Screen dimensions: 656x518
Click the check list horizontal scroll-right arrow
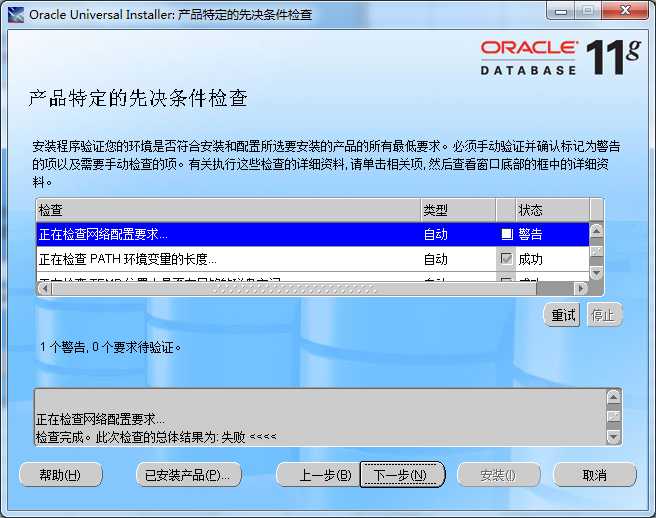[580, 288]
